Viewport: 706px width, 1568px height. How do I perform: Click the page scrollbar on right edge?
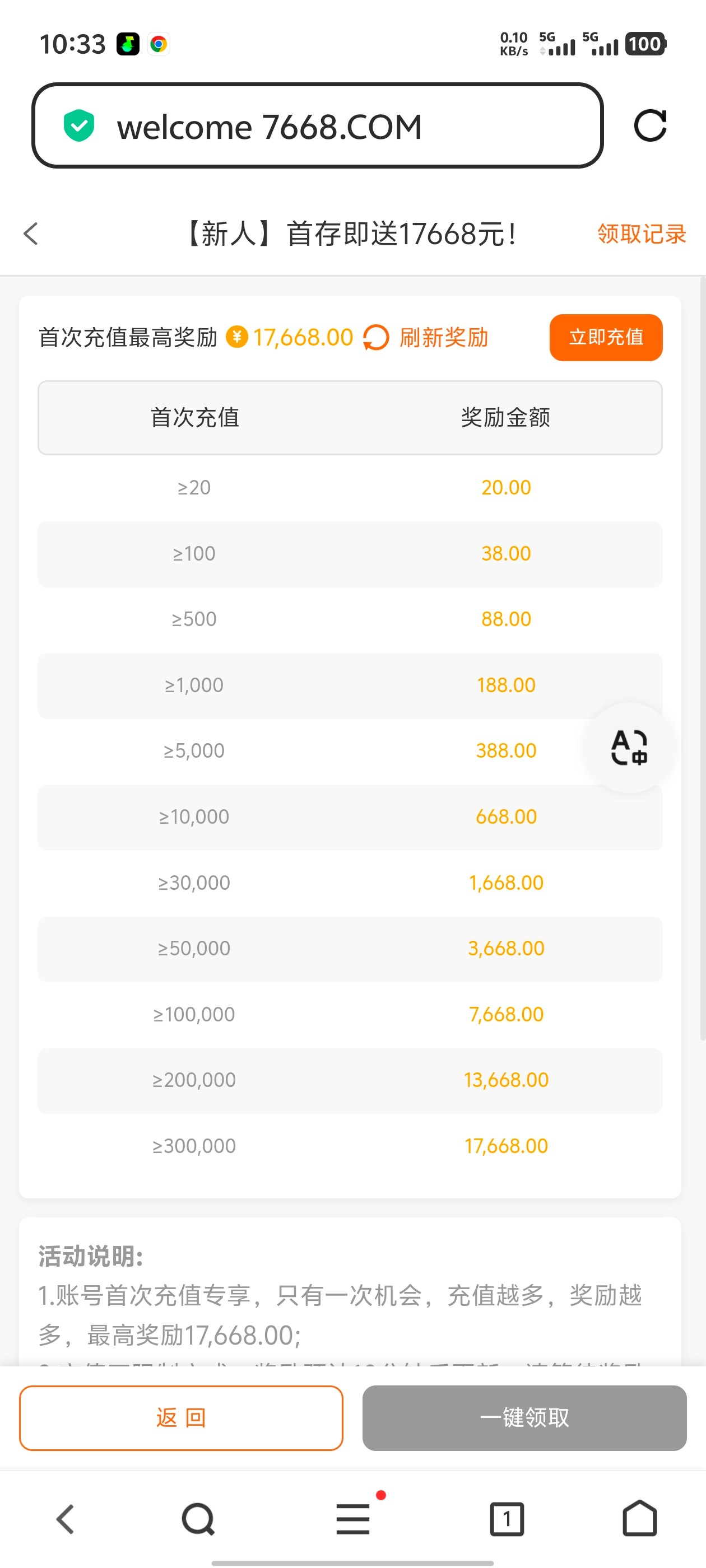pyautogui.click(x=702, y=657)
